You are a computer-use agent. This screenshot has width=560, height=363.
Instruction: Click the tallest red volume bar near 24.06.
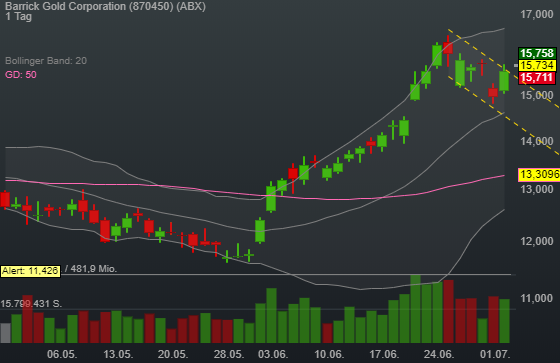[448, 312]
